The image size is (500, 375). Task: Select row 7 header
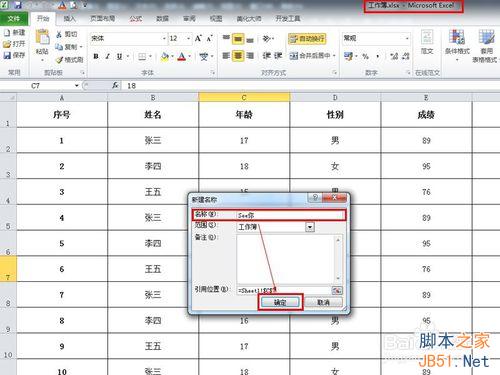[x=8, y=269]
